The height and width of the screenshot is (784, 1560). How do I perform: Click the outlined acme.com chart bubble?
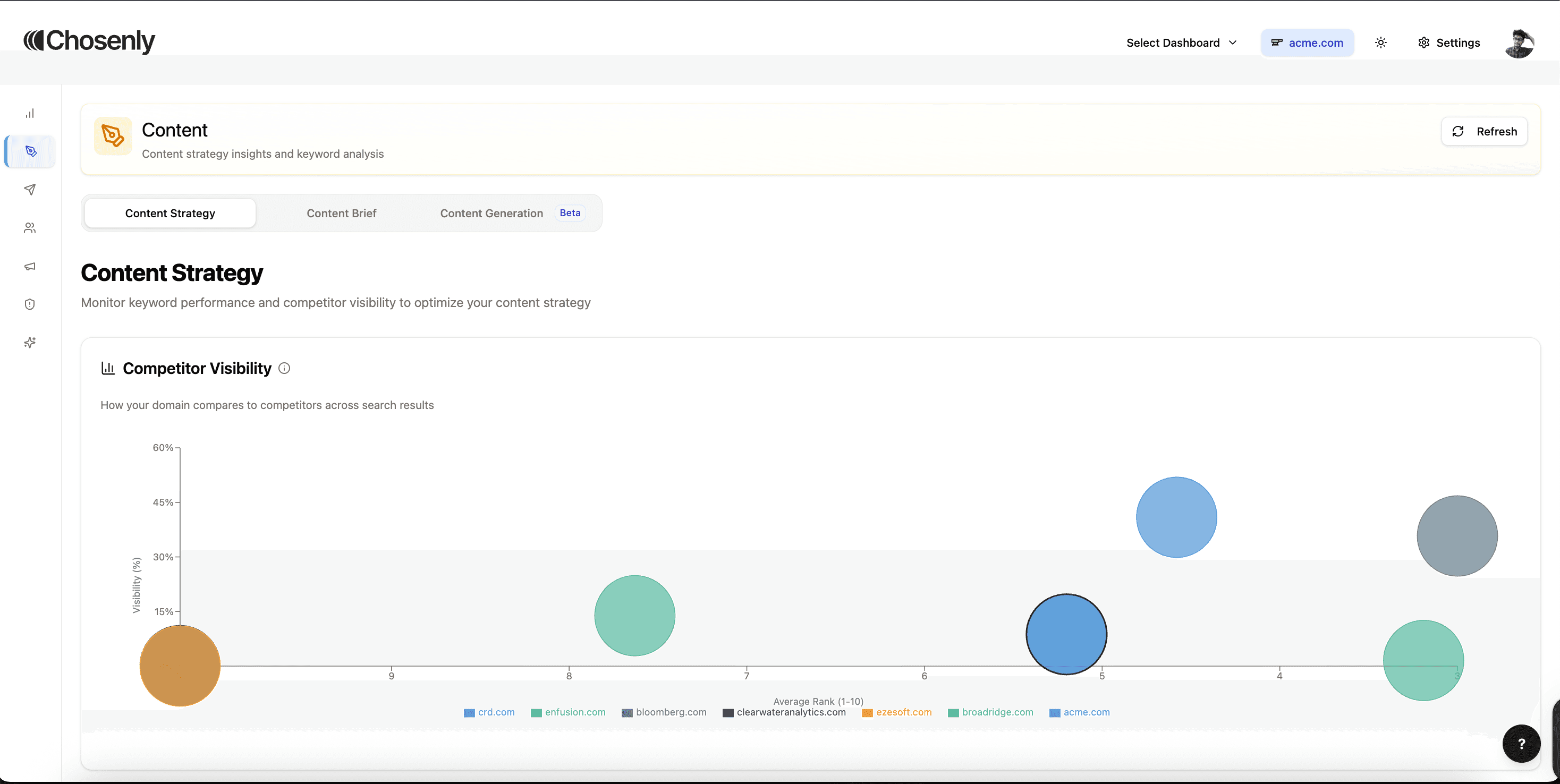click(1066, 634)
